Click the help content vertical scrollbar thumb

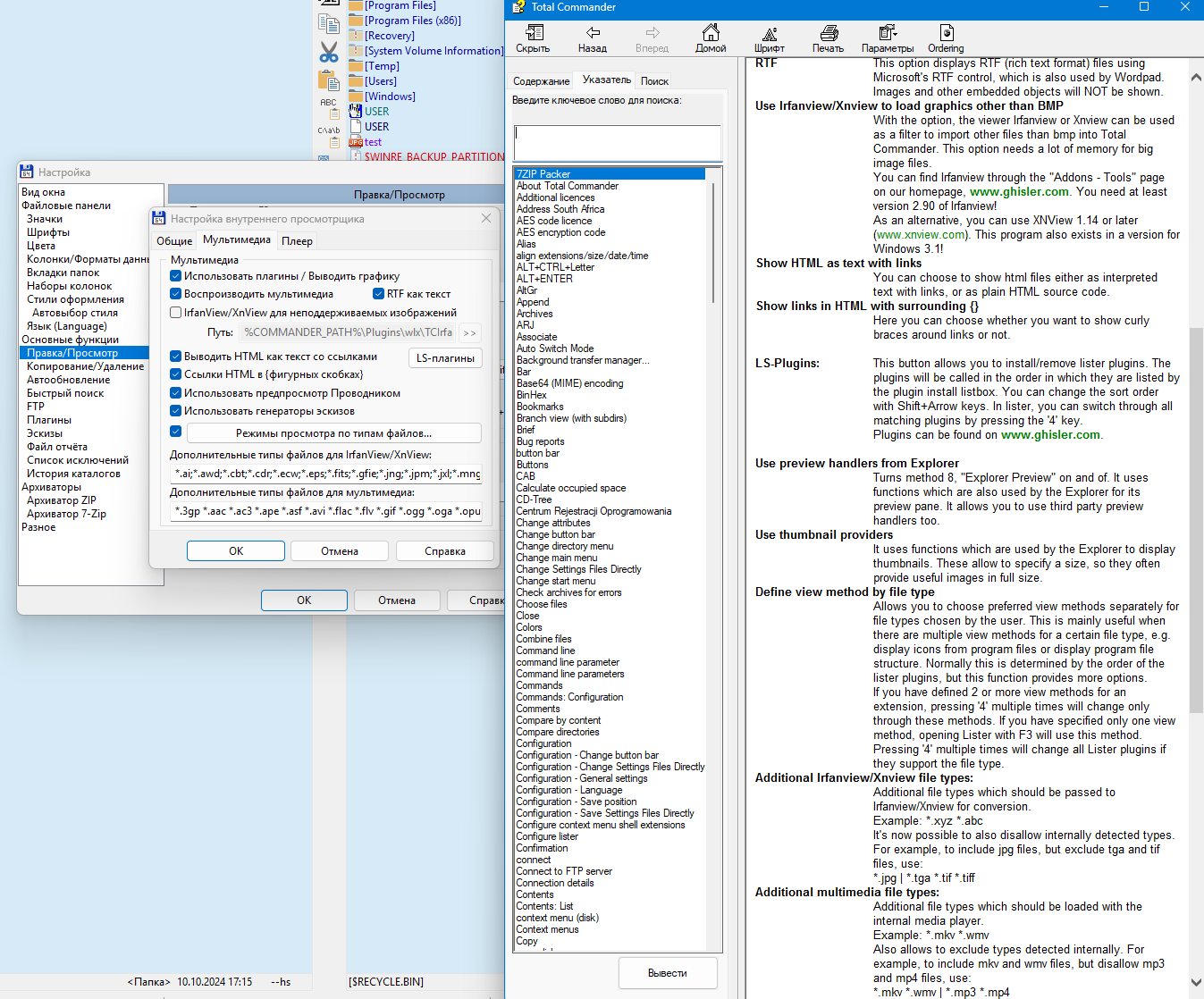tap(1197, 521)
